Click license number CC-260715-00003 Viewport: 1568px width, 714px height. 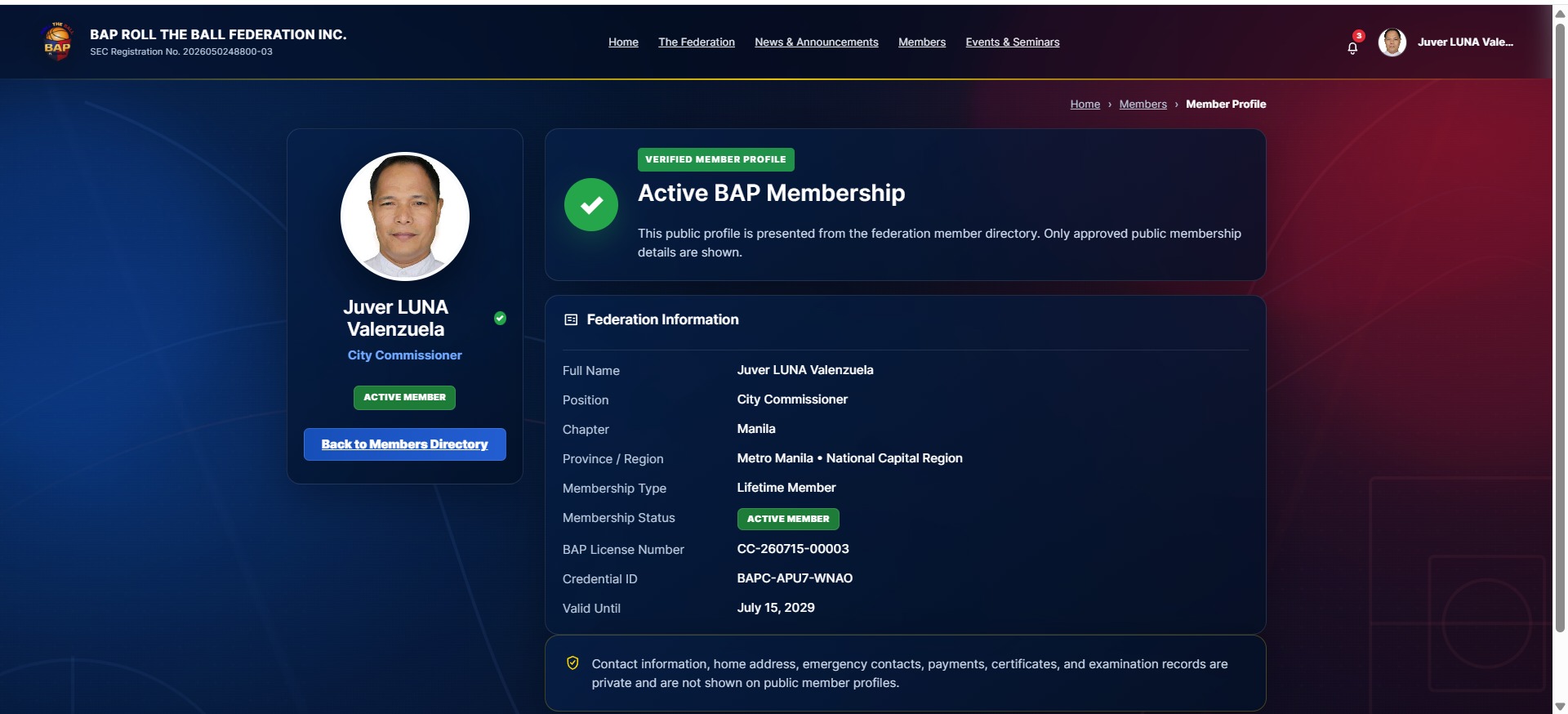point(793,549)
